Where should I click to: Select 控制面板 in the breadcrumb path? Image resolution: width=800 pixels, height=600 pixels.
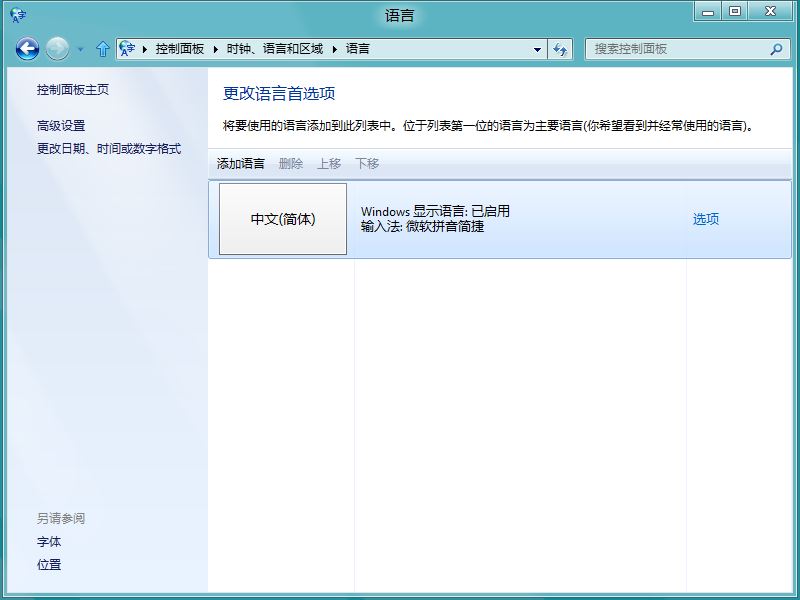180,49
